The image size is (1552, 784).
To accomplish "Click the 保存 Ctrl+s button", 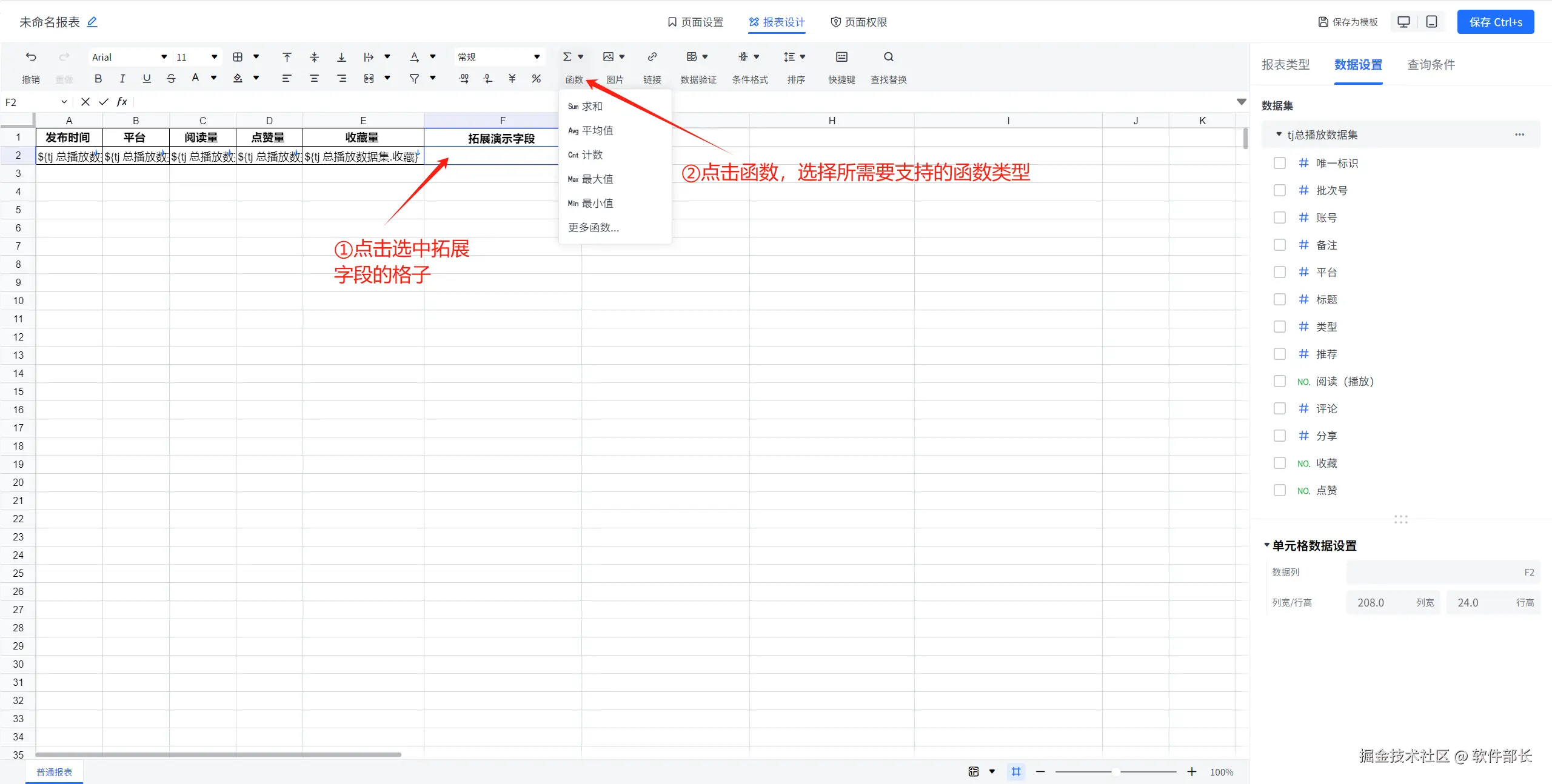I will (x=1495, y=22).
